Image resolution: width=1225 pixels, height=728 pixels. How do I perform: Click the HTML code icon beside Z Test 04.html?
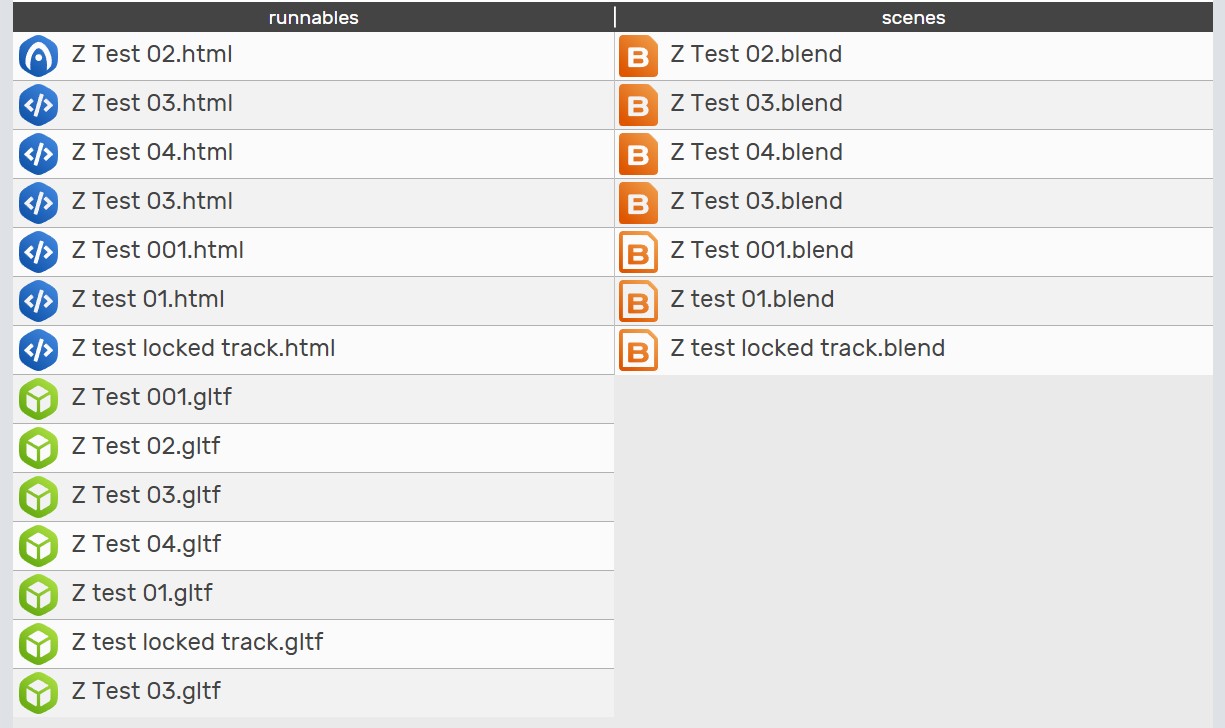[x=38, y=154]
